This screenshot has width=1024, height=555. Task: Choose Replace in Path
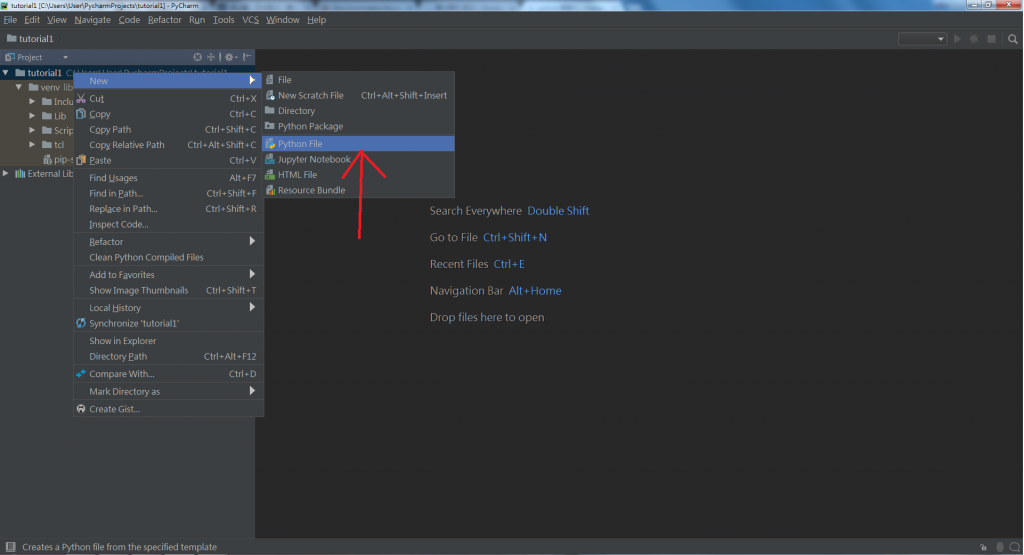[x=168, y=209]
